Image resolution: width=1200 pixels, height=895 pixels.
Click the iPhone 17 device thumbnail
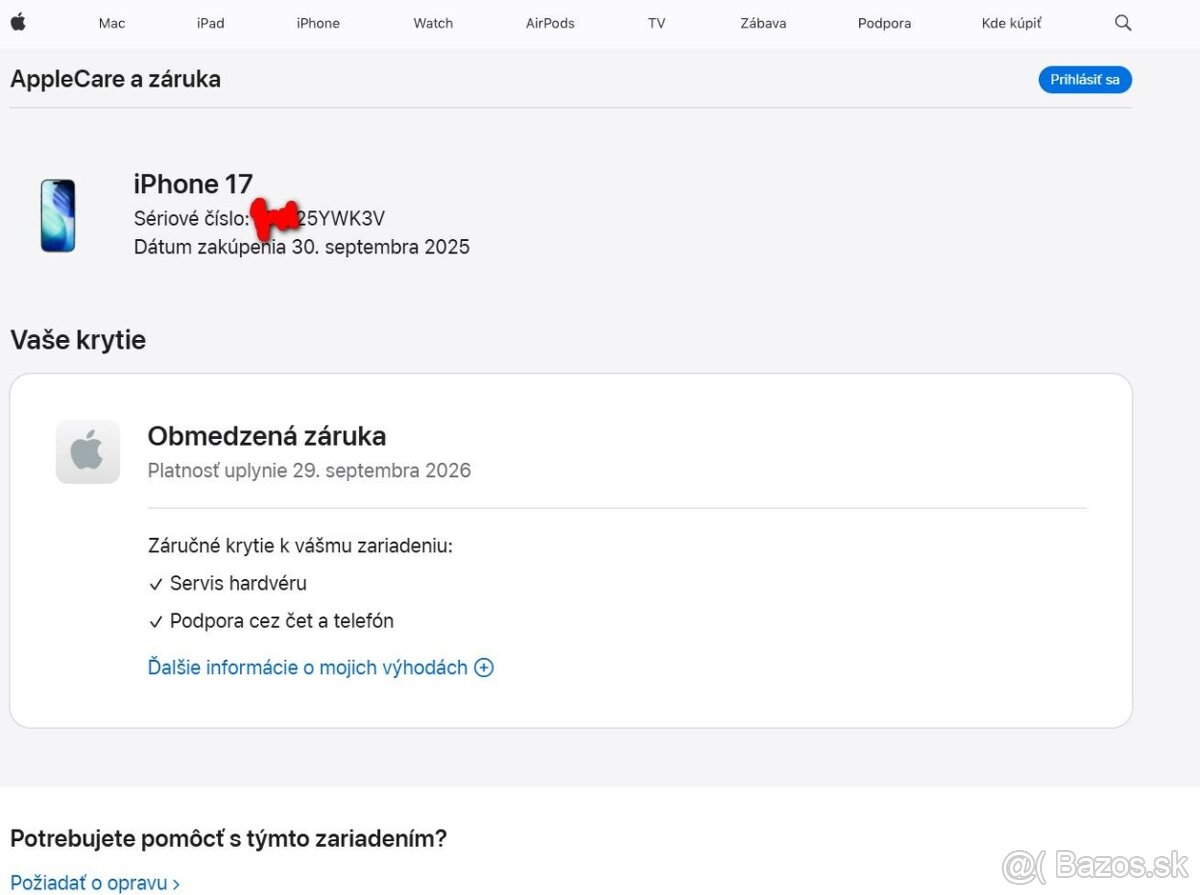pos(58,216)
